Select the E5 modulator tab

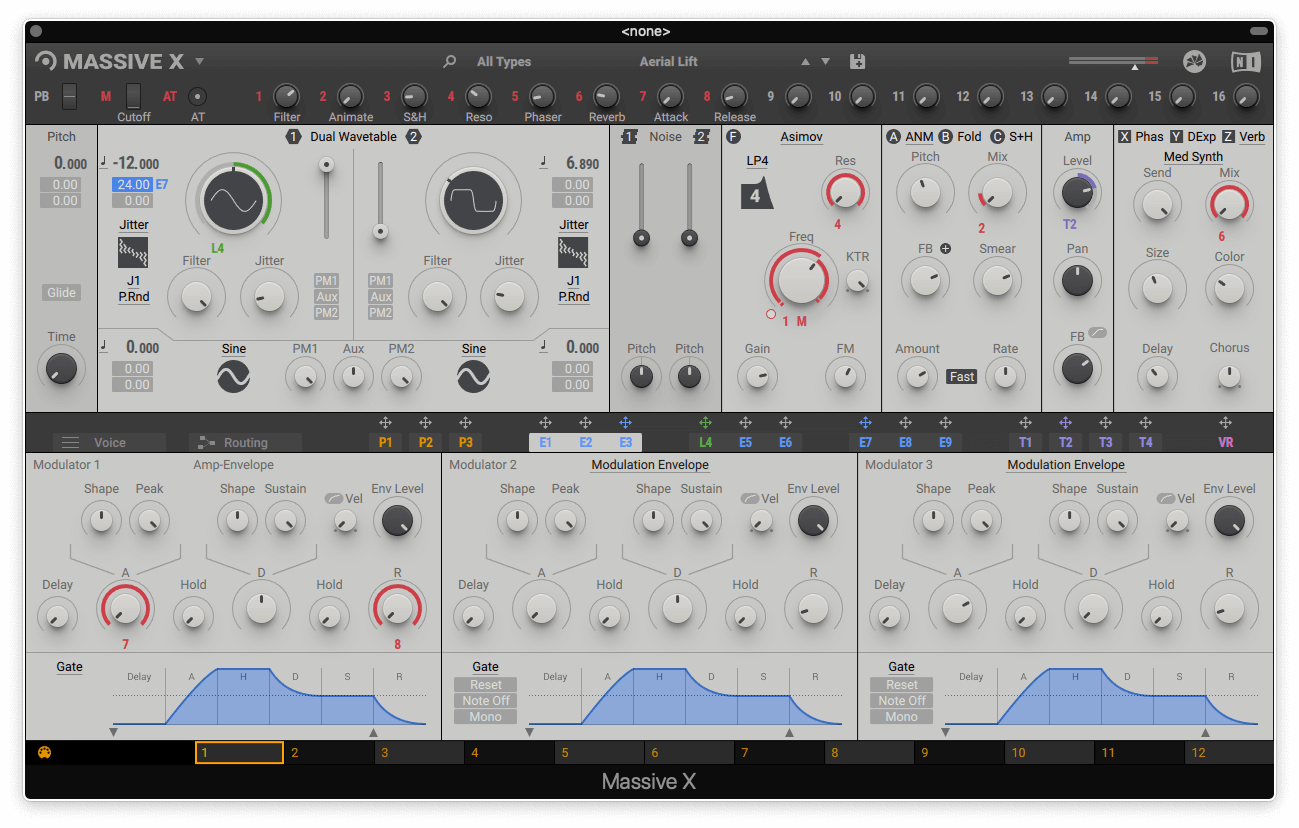[x=745, y=442]
